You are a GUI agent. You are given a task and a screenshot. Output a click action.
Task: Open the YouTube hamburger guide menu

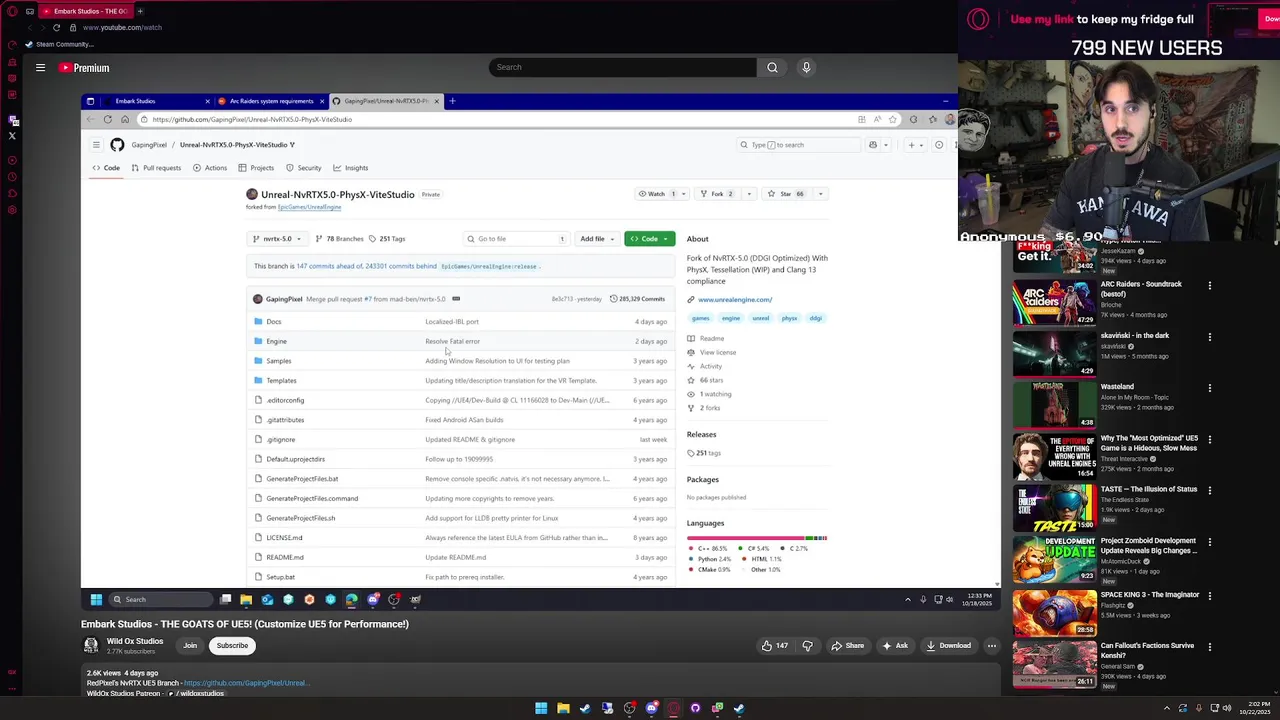[x=40, y=68]
